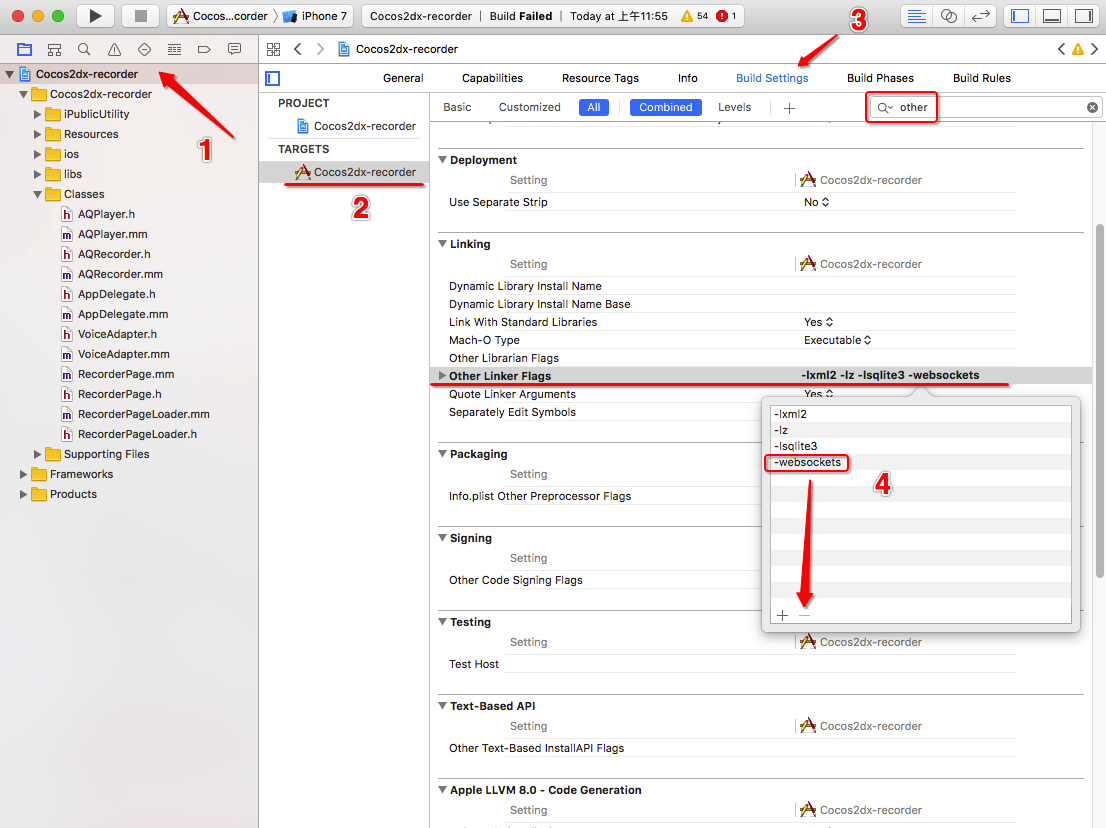Screen dimensions: 1106x828
Task: Open the Symbol navigator
Action: coord(54,49)
